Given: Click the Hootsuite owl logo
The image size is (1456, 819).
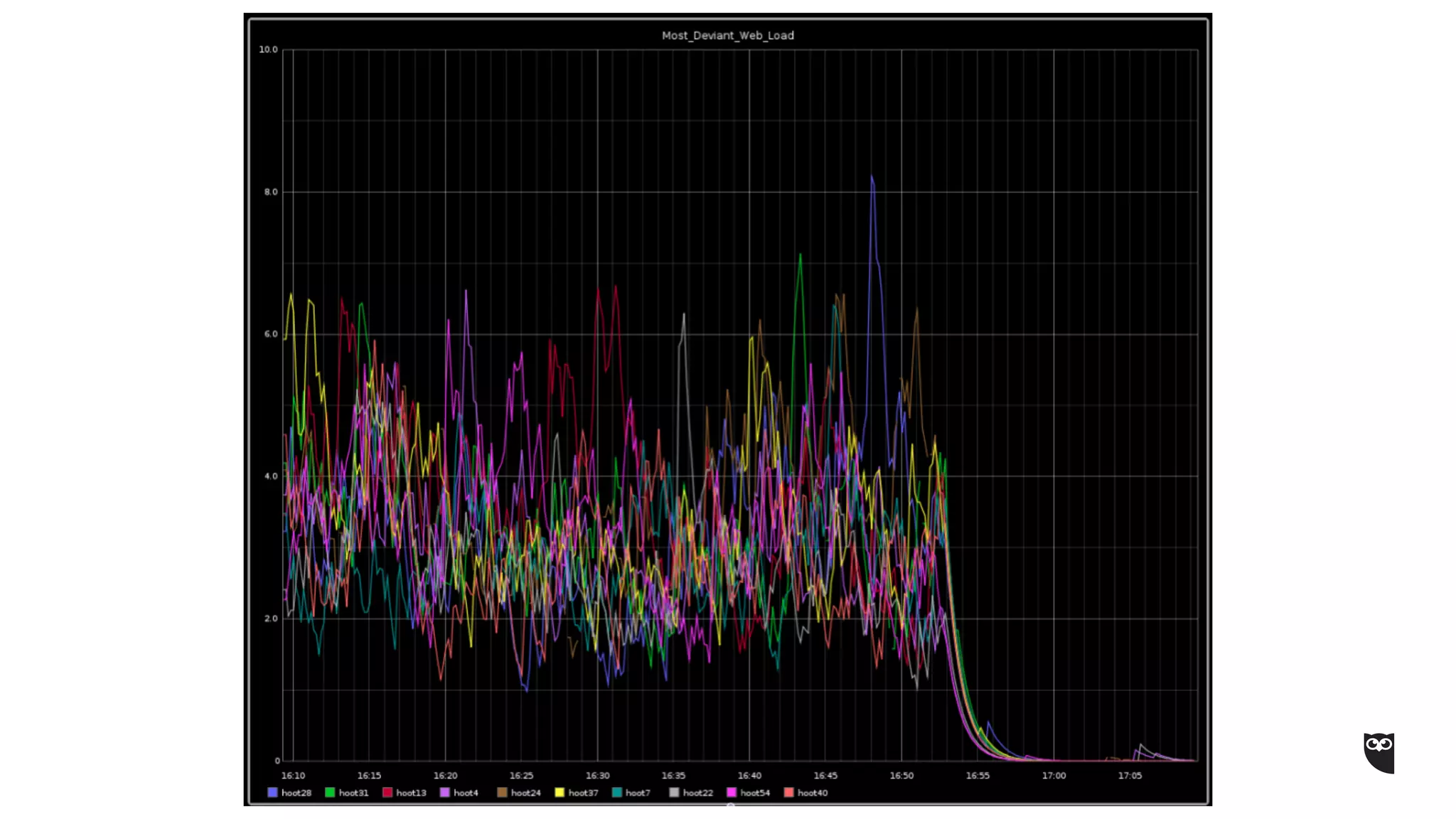Looking at the screenshot, I should click(x=1379, y=753).
